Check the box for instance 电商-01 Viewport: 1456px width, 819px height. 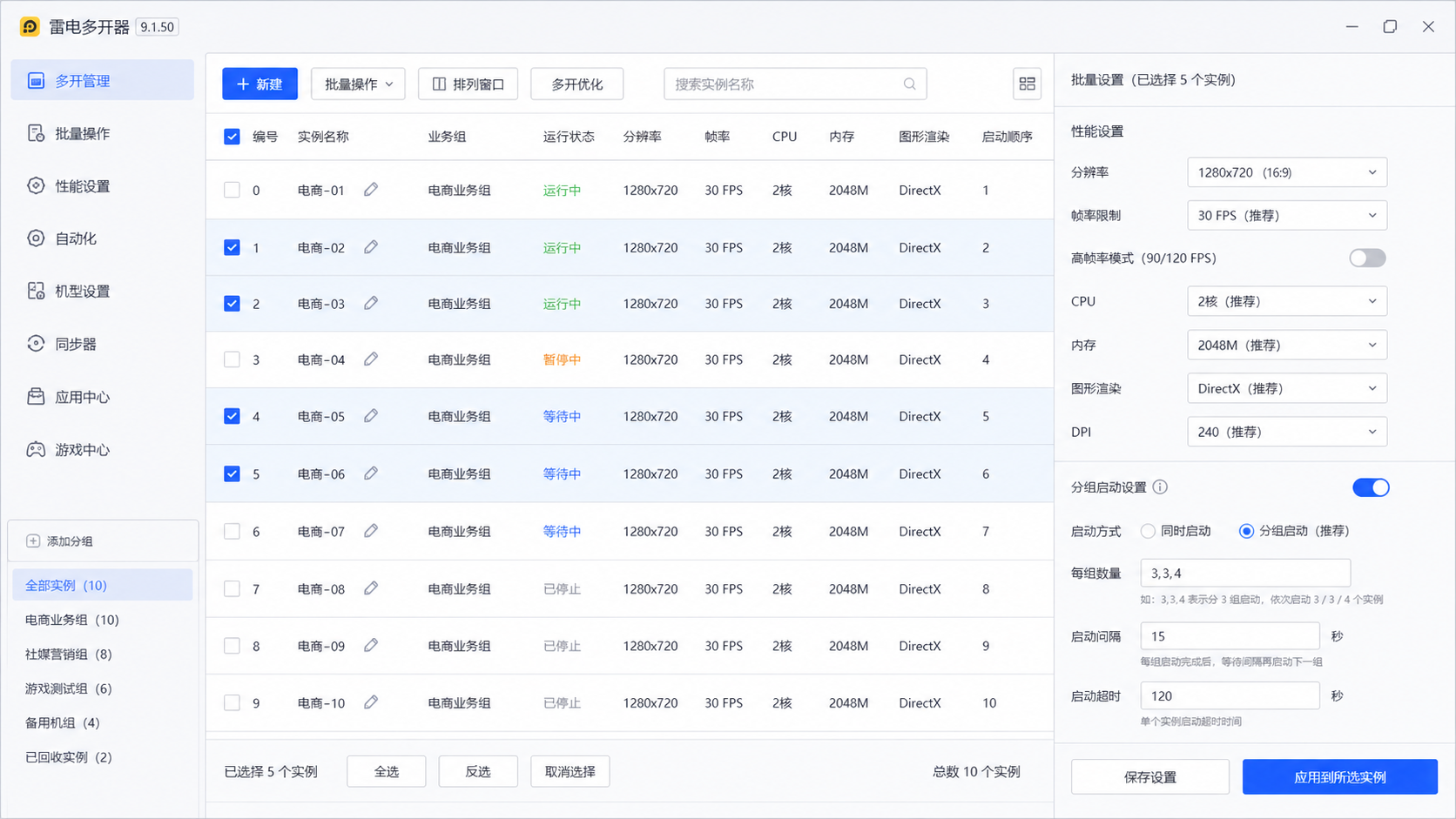tap(232, 190)
